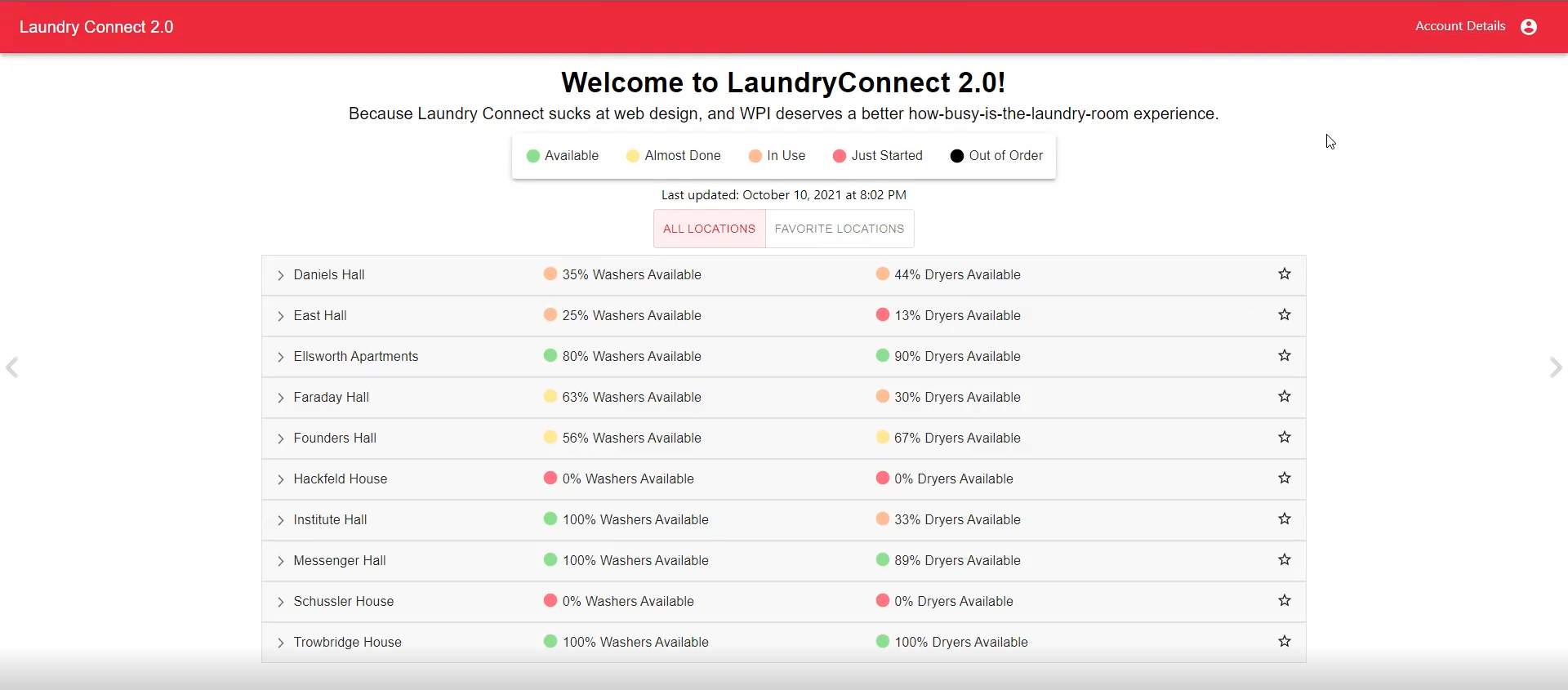Screen dimensions: 1568x690
Task: Click the Institute Hall dryer status dot
Action: point(883,519)
